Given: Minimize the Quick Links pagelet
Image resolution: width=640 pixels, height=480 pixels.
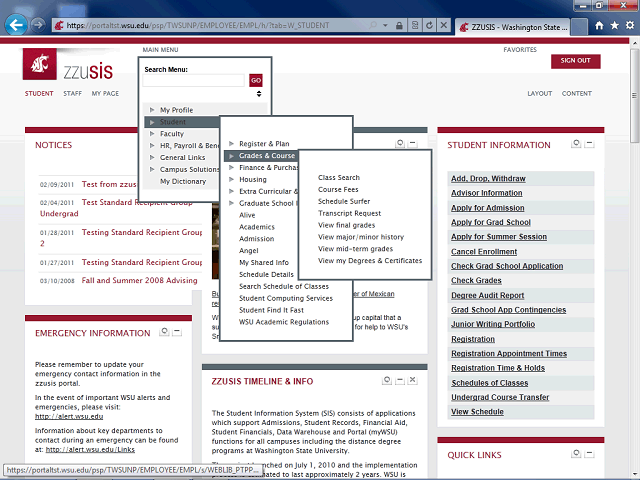Looking at the screenshot, I should pyautogui.click(x=589, y=453).
